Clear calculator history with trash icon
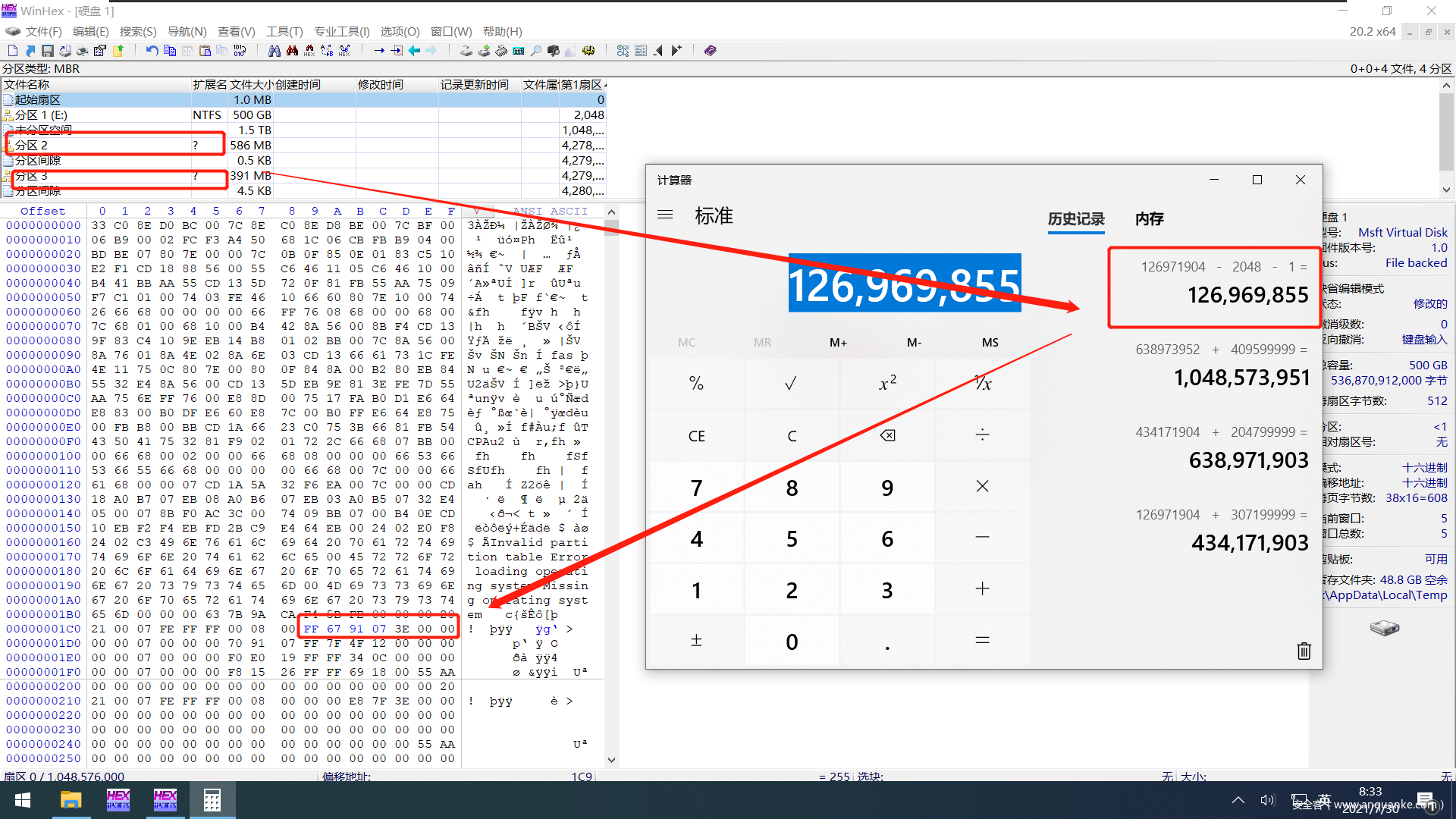1456x819 pixels. [x=1304, y=651]
